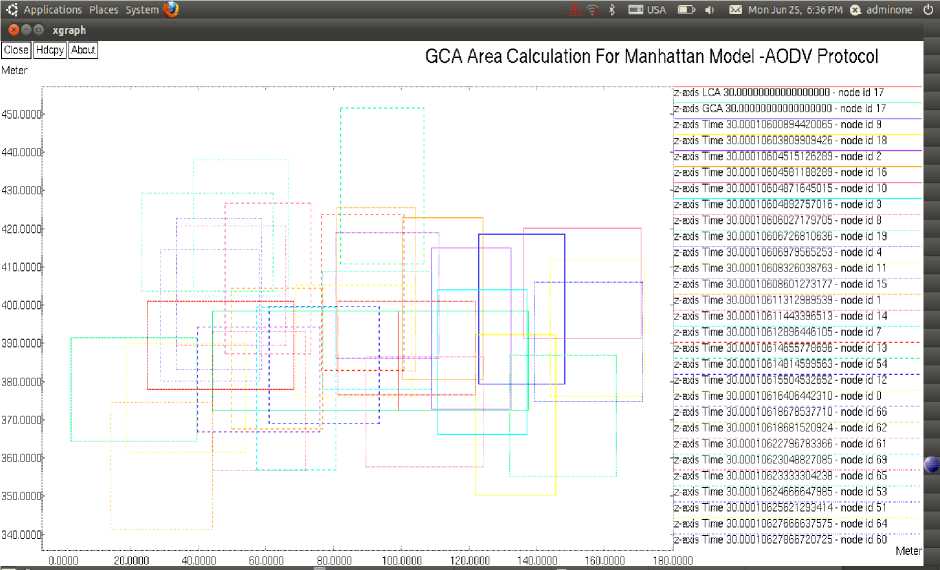Viewport: 940px width, 570px height.
Task: Click the 400.0000 y-axis label
Action: click(22, 306)
